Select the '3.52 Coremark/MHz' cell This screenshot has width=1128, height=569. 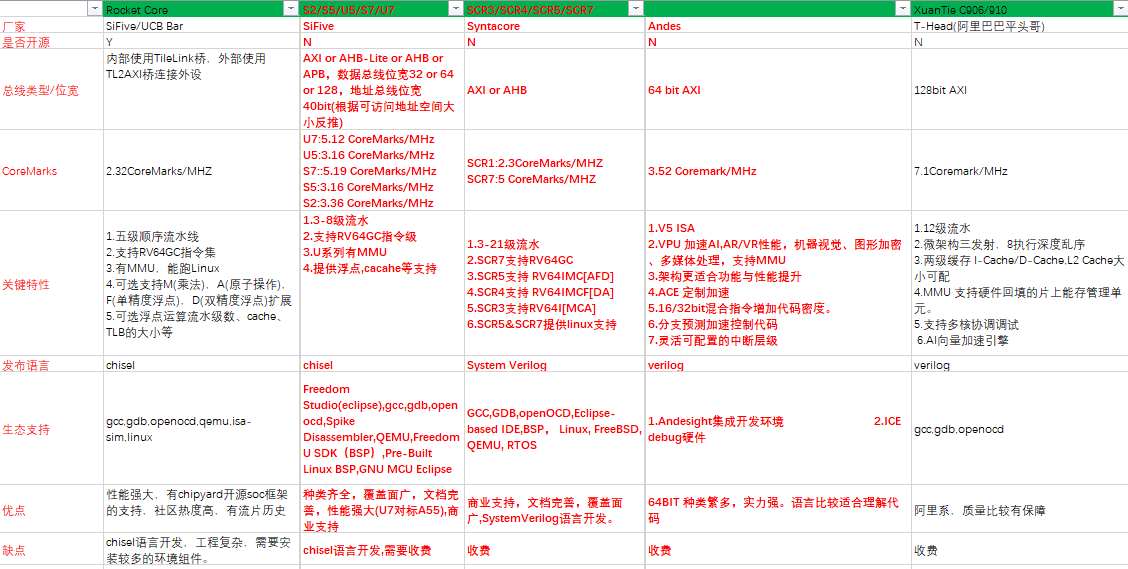778,171
